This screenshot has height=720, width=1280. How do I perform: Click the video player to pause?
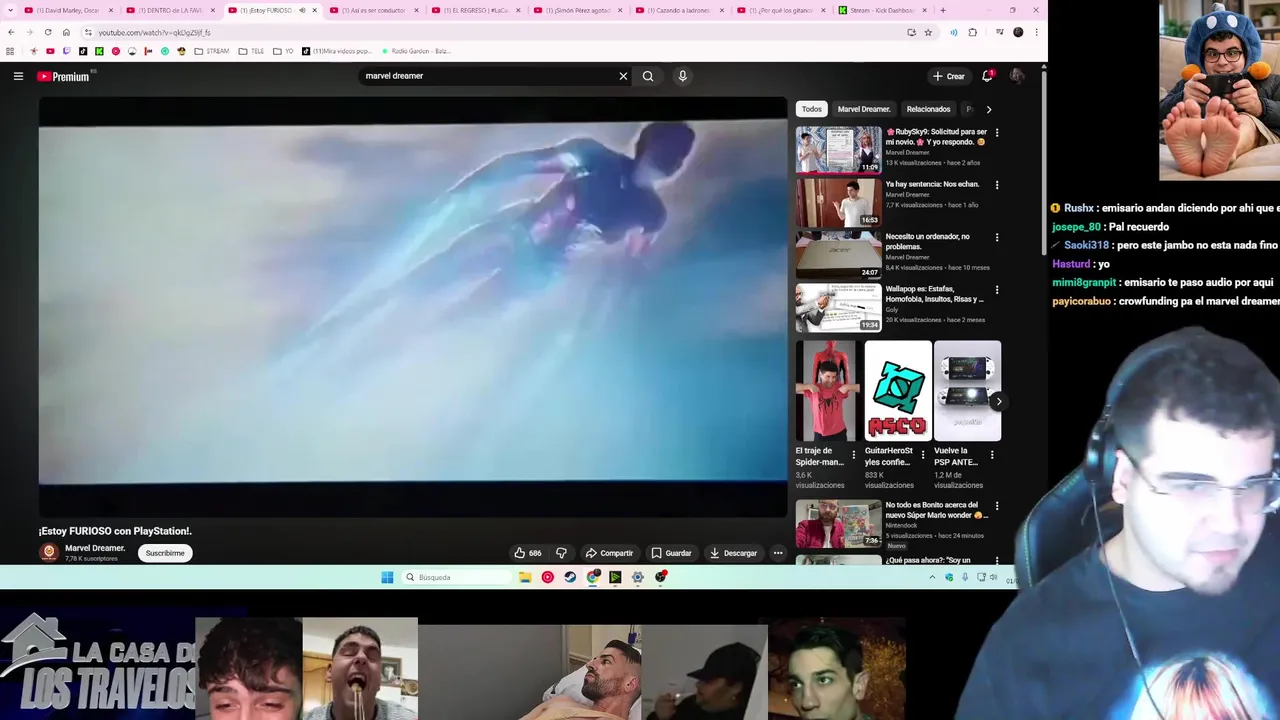413,306
